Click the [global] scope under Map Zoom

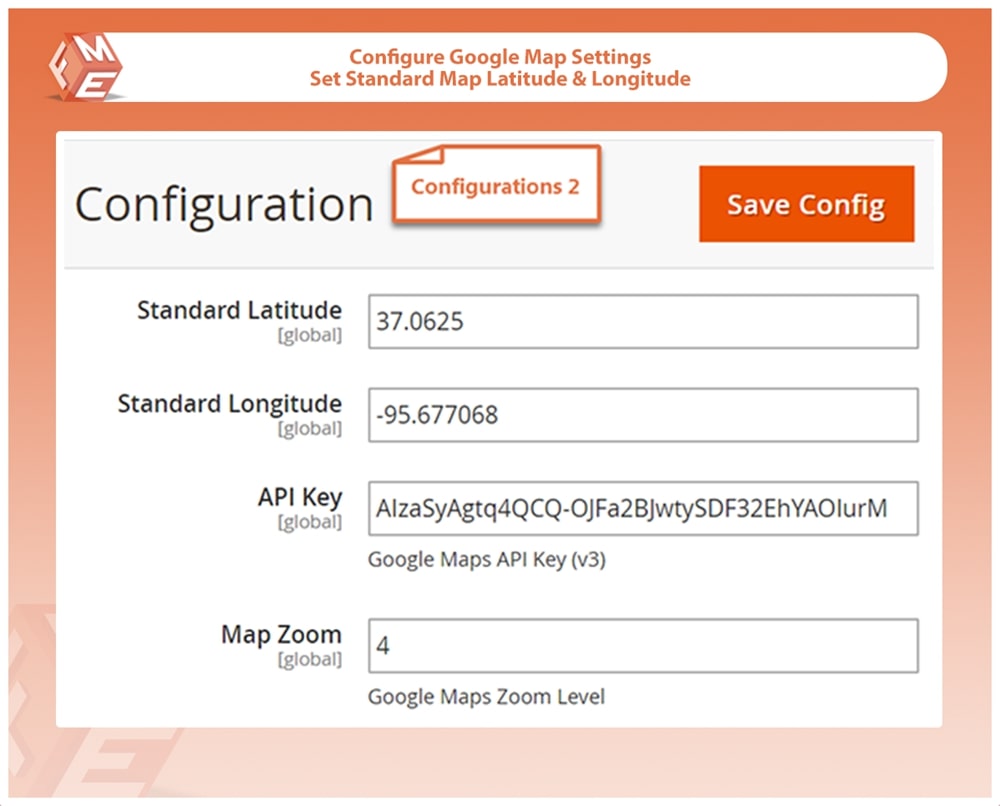[309, 659]
